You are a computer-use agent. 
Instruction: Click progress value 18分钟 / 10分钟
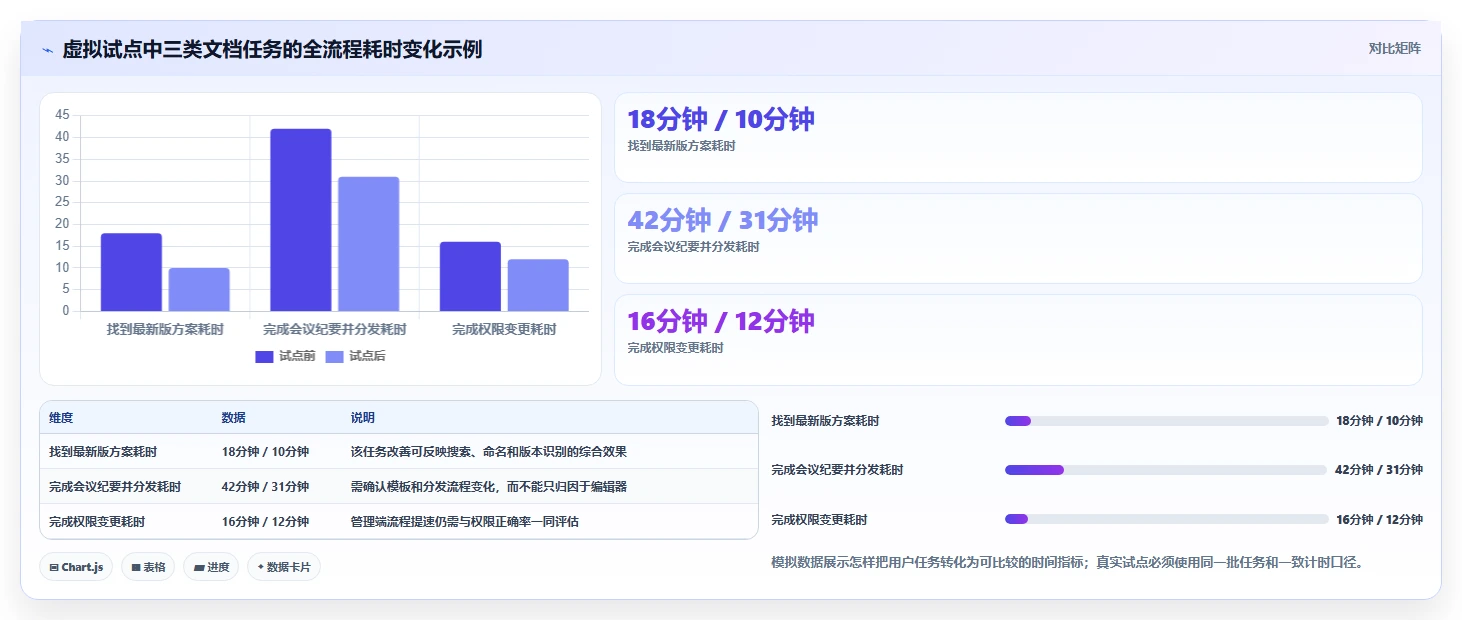1379,421
